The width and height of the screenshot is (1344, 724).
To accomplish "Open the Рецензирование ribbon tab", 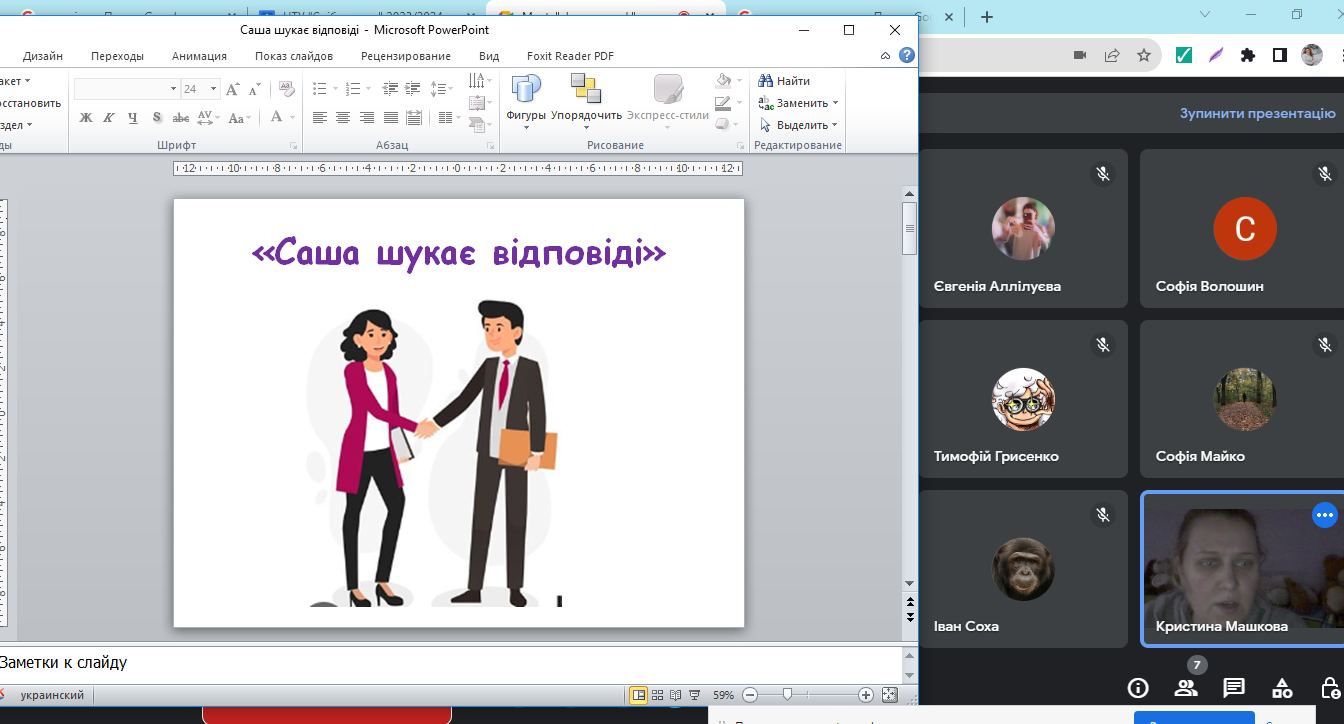I will click(406, 56).
